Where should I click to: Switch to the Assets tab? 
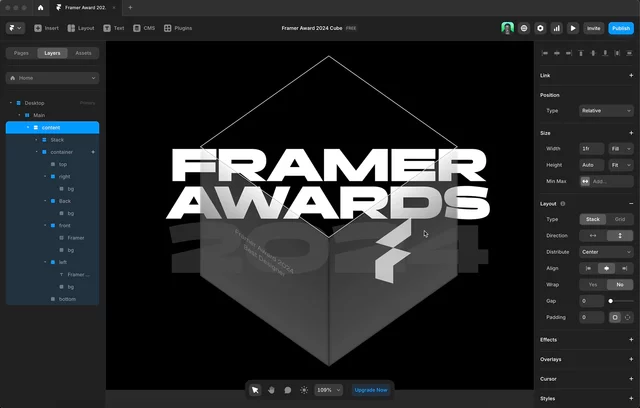[x=83, y=53]
